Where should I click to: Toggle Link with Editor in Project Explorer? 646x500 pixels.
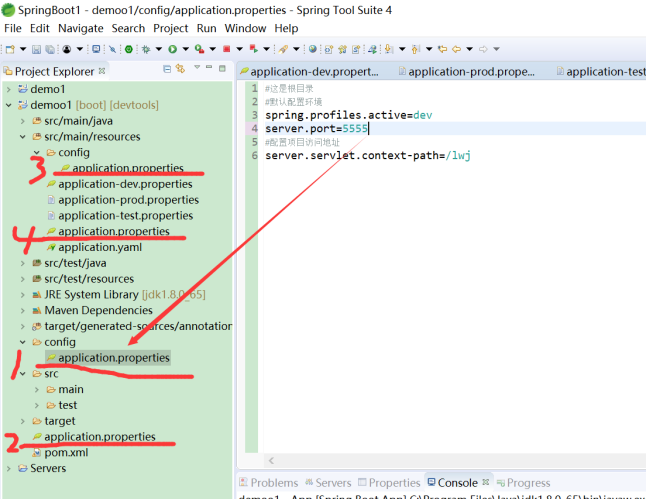pos(180,68)
